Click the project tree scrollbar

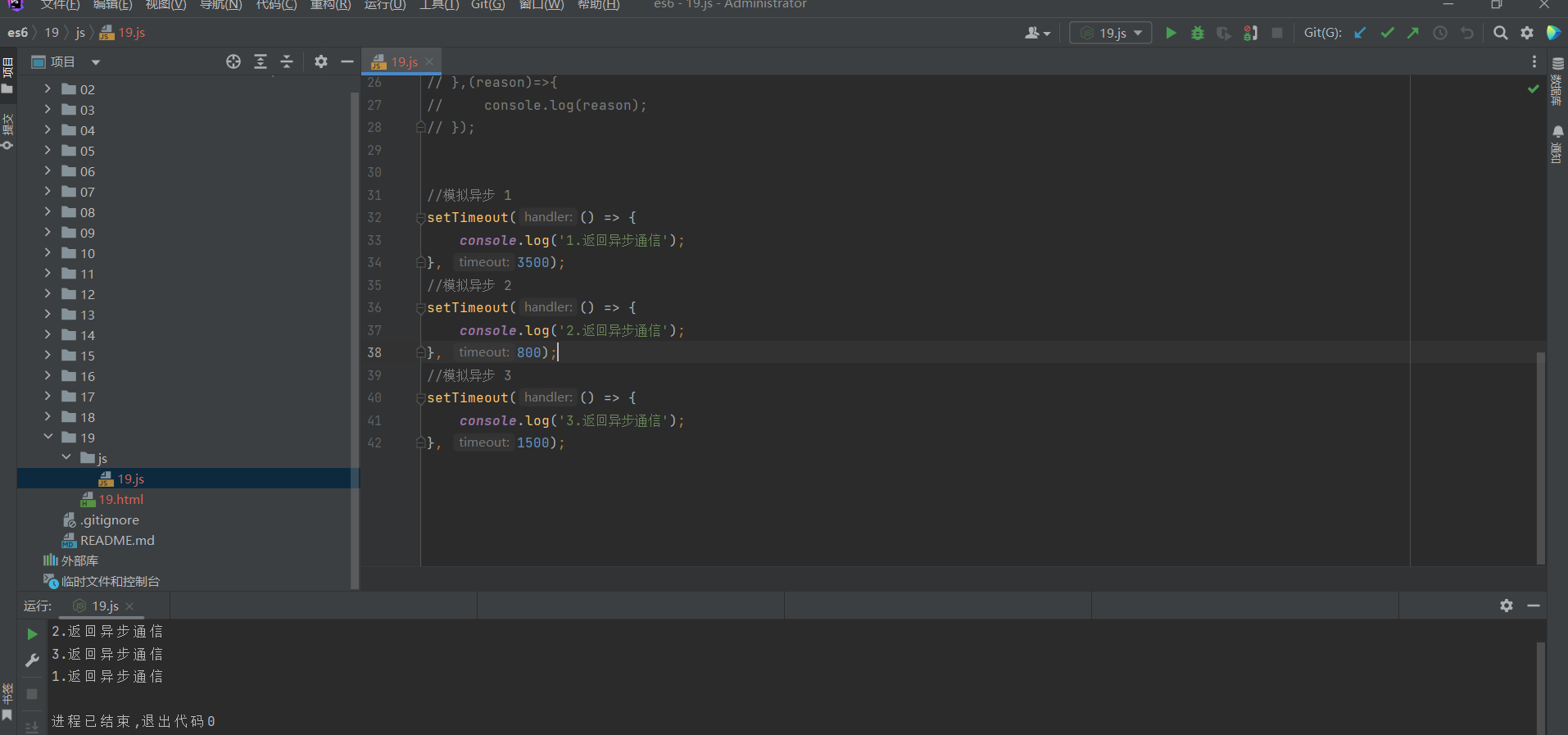(355, 340)
